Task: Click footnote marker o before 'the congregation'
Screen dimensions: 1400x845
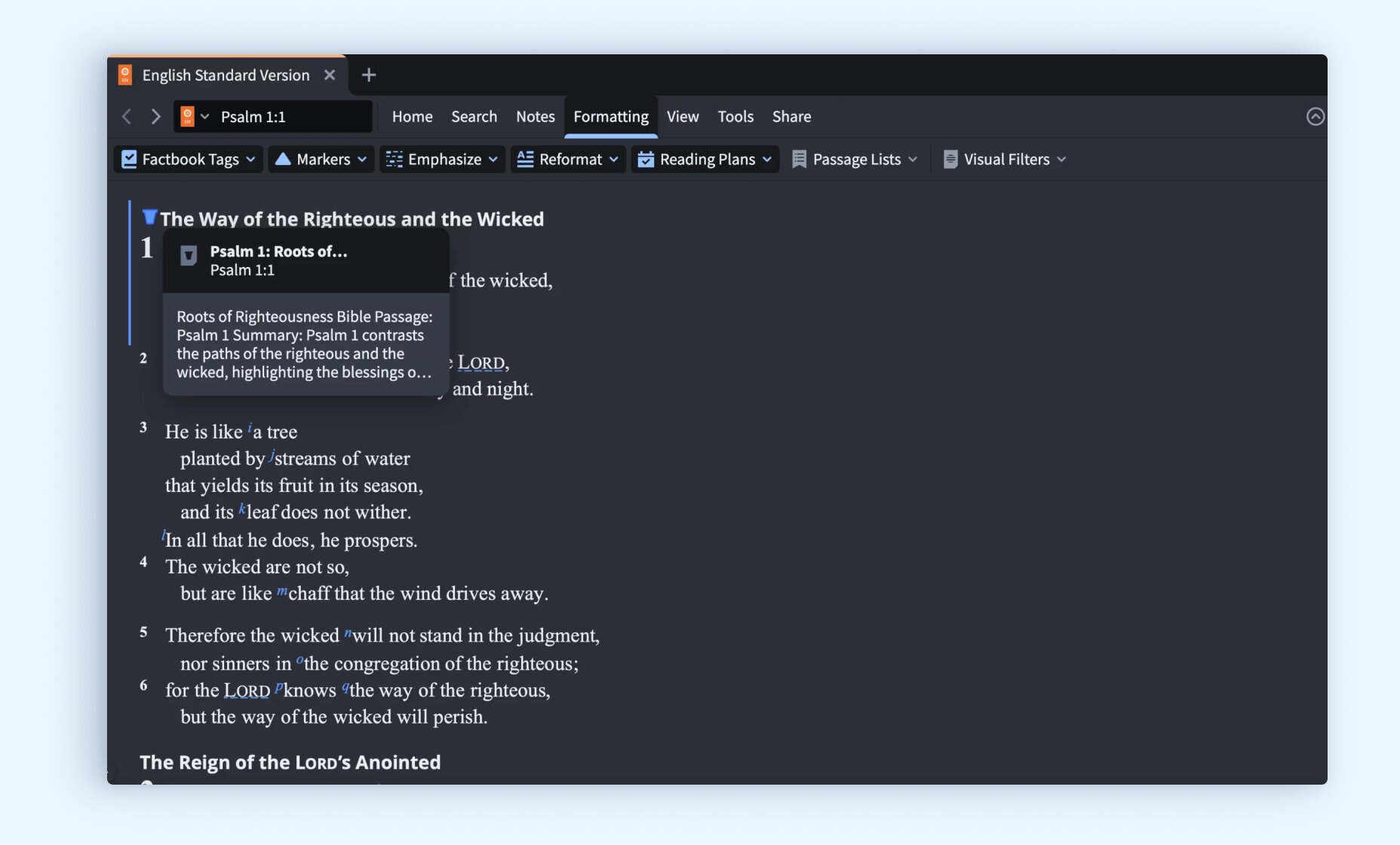Action: 299,661
